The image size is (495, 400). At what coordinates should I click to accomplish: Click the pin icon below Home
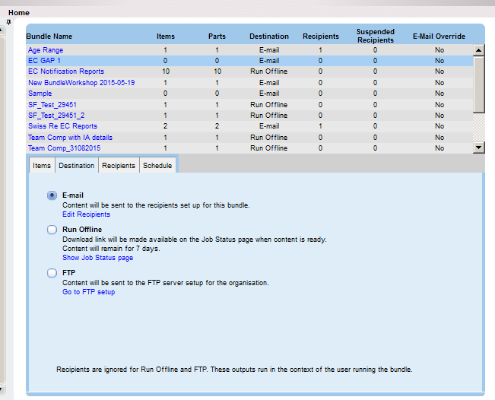[9, 22]
